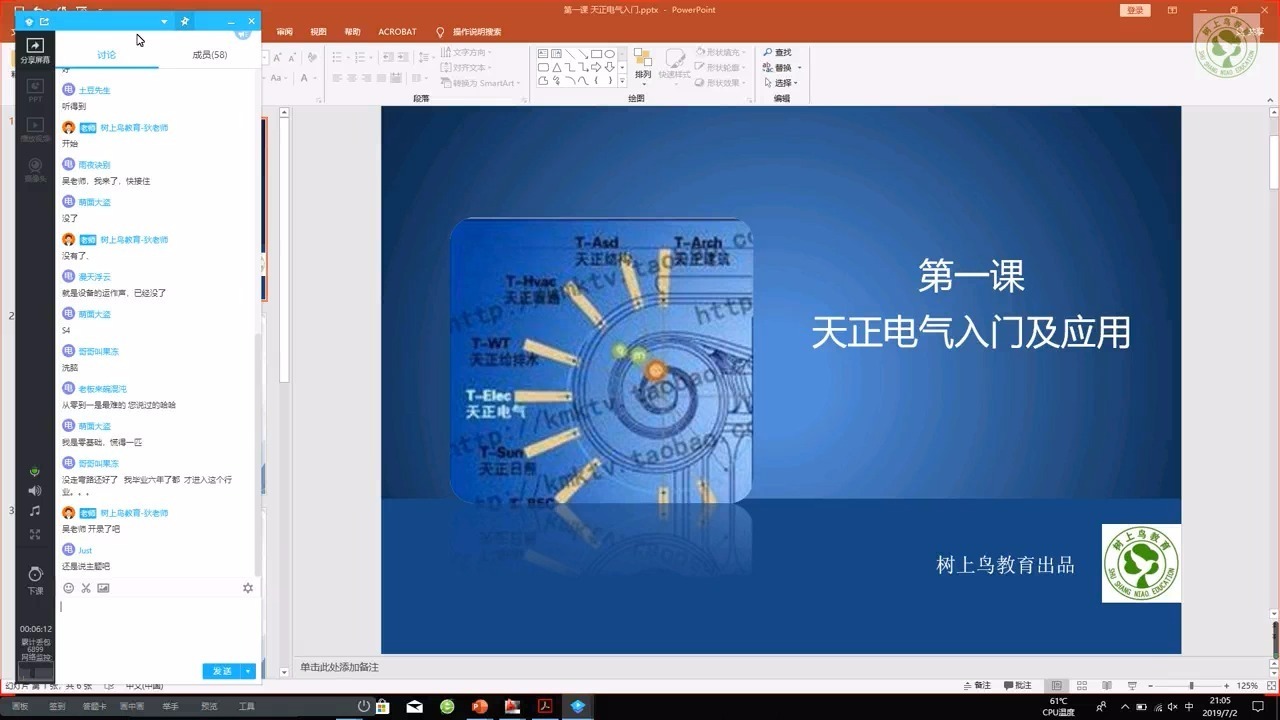Click the 125% zoom level
The height and width of the screenshot is (720, 1280).
click(1247, 686)
